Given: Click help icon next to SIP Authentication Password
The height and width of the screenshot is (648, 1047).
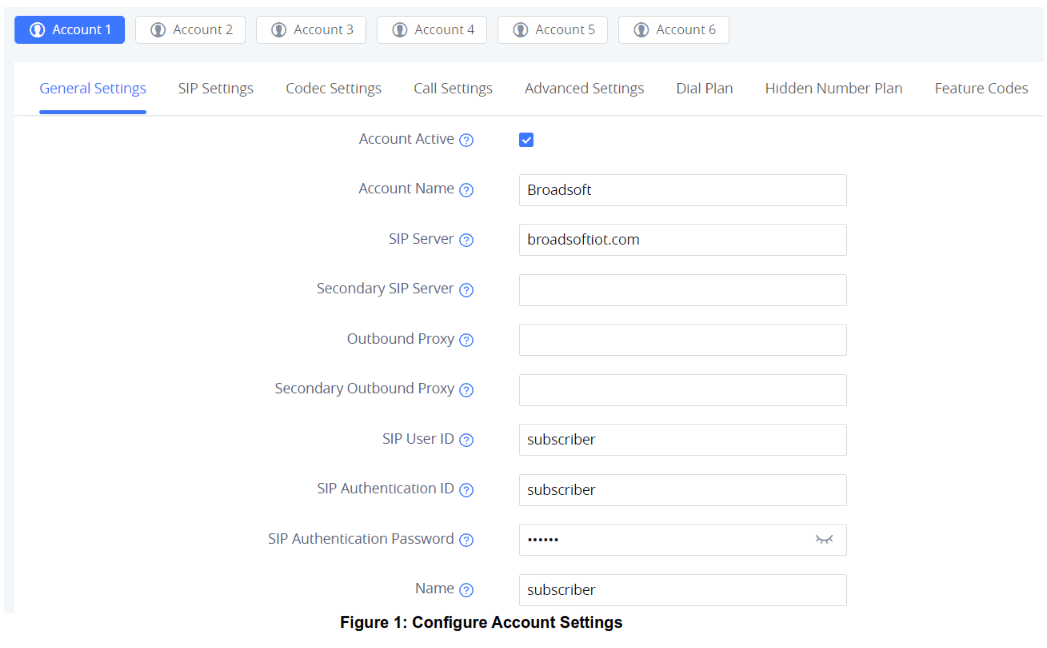Looking at the screenshot, I should 466,540.
